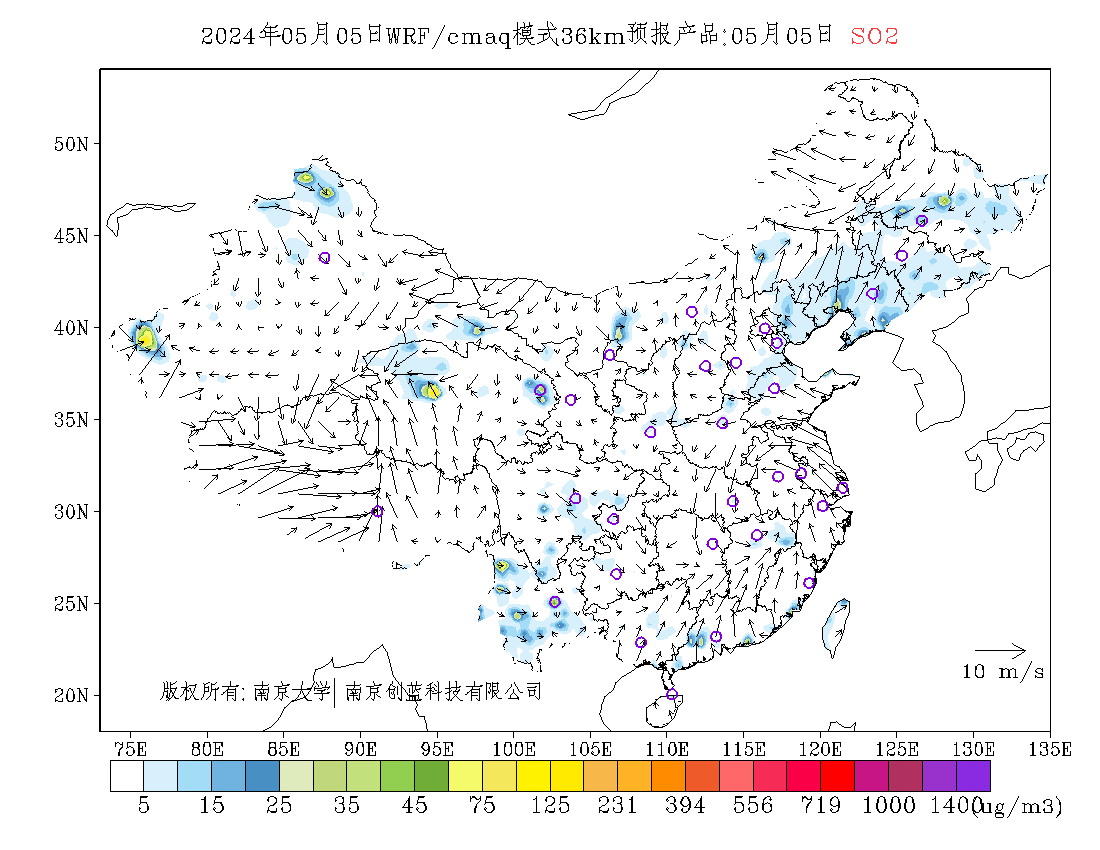1100x850 pixels.
Task: Select the 125E longitude label
Action: pyautogui.click(x=897, y=749)
